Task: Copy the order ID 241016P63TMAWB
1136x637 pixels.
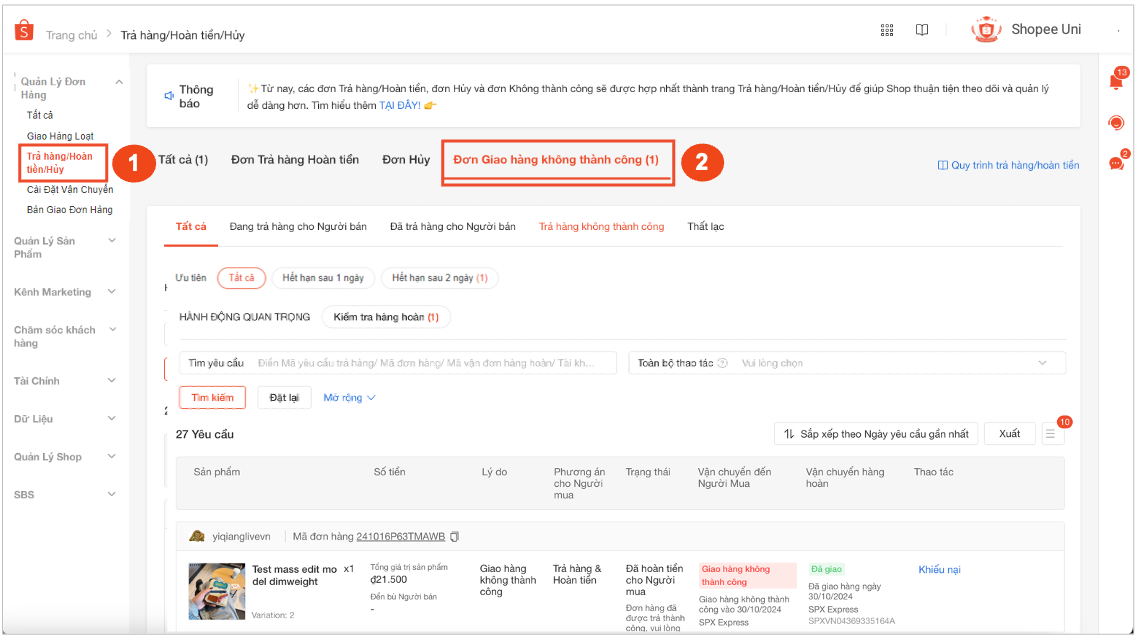Action: (x=455, y=537)
